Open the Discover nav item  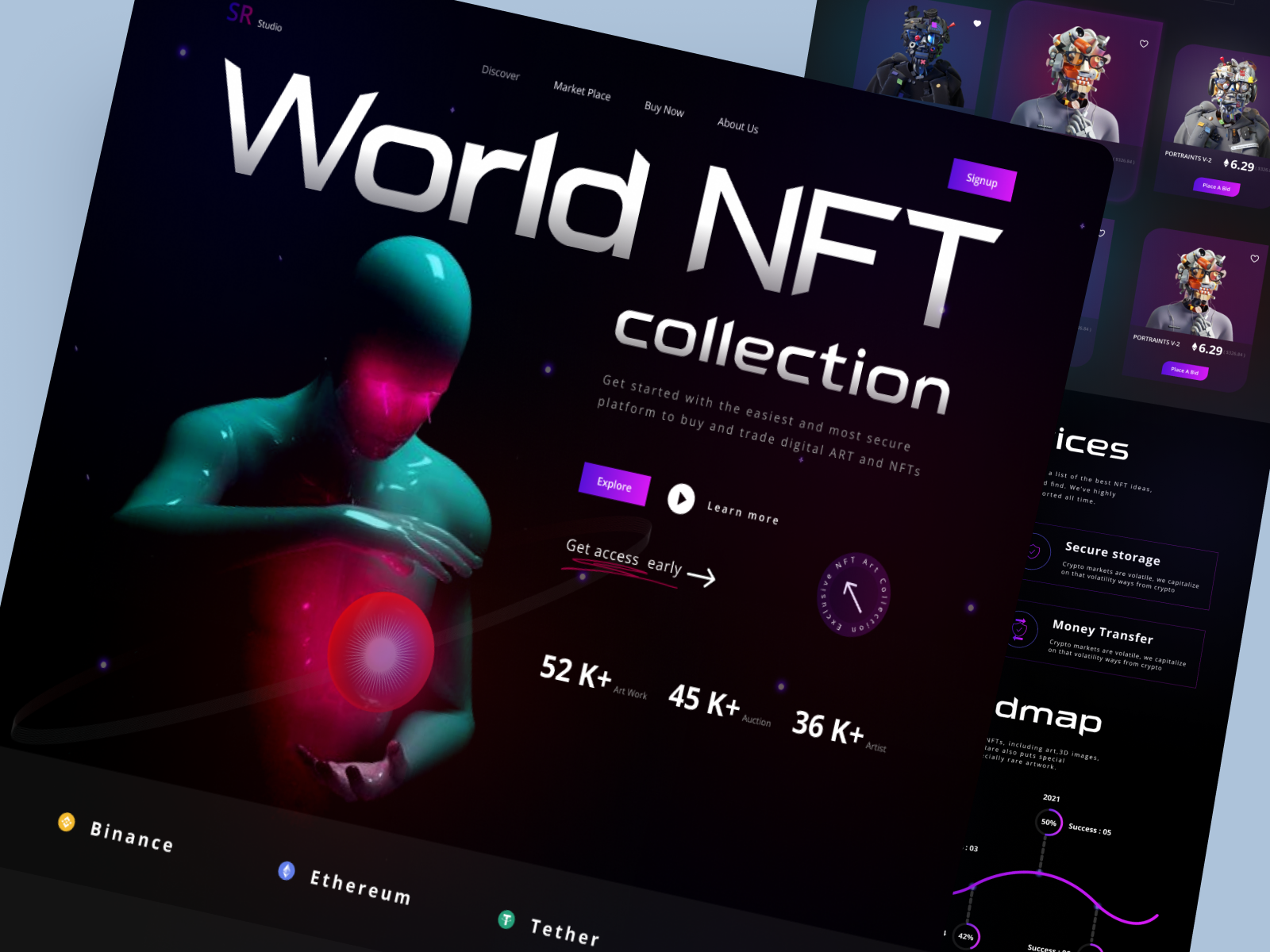pyautogui.click(x=501, y=73)
